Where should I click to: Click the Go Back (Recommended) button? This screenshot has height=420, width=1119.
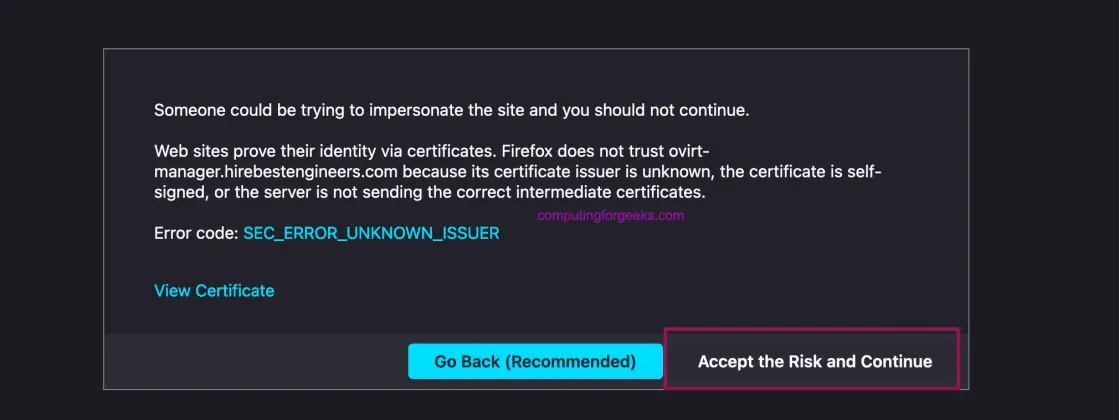(x=535, y=361)
